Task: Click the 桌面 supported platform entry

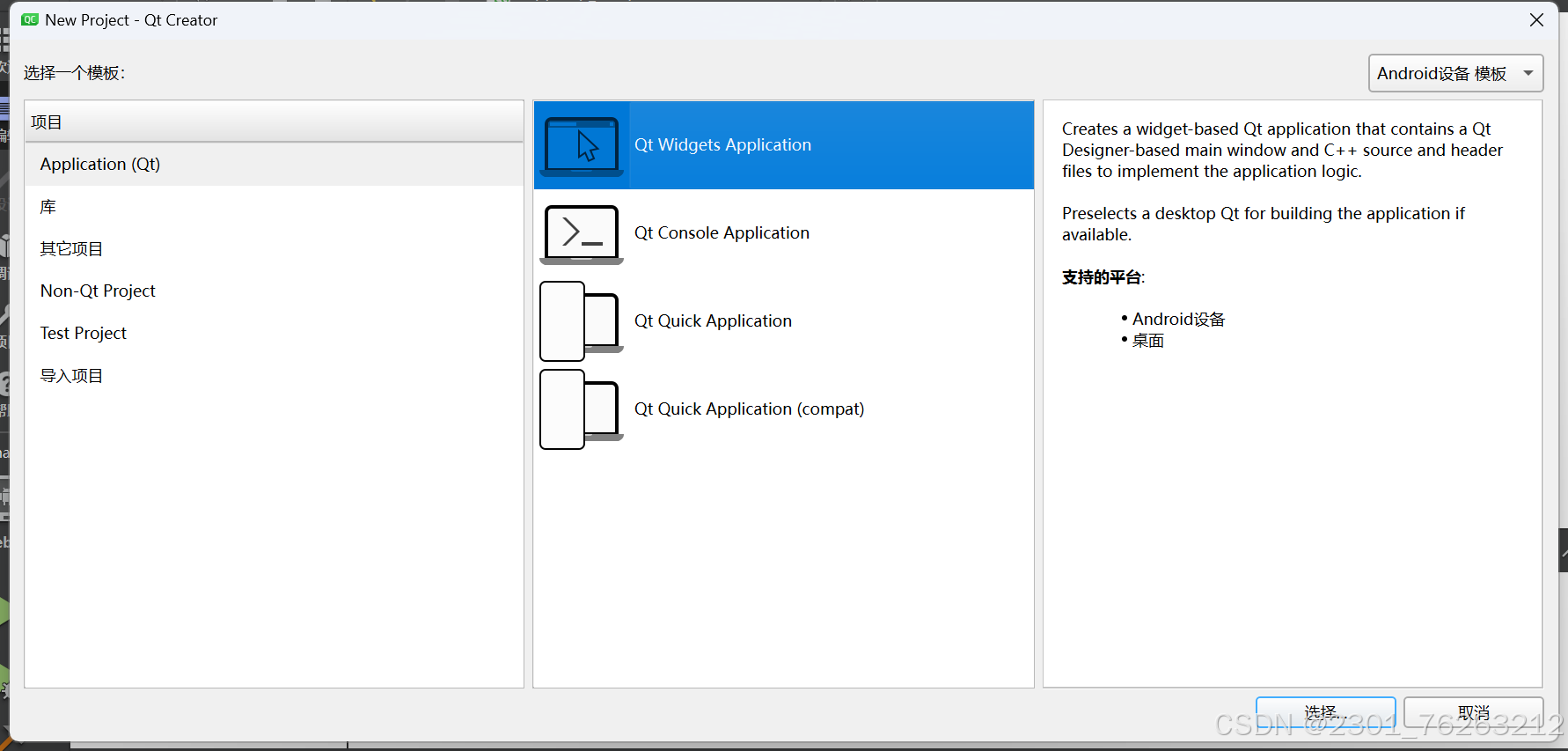Action: [x=1147, y=341]
